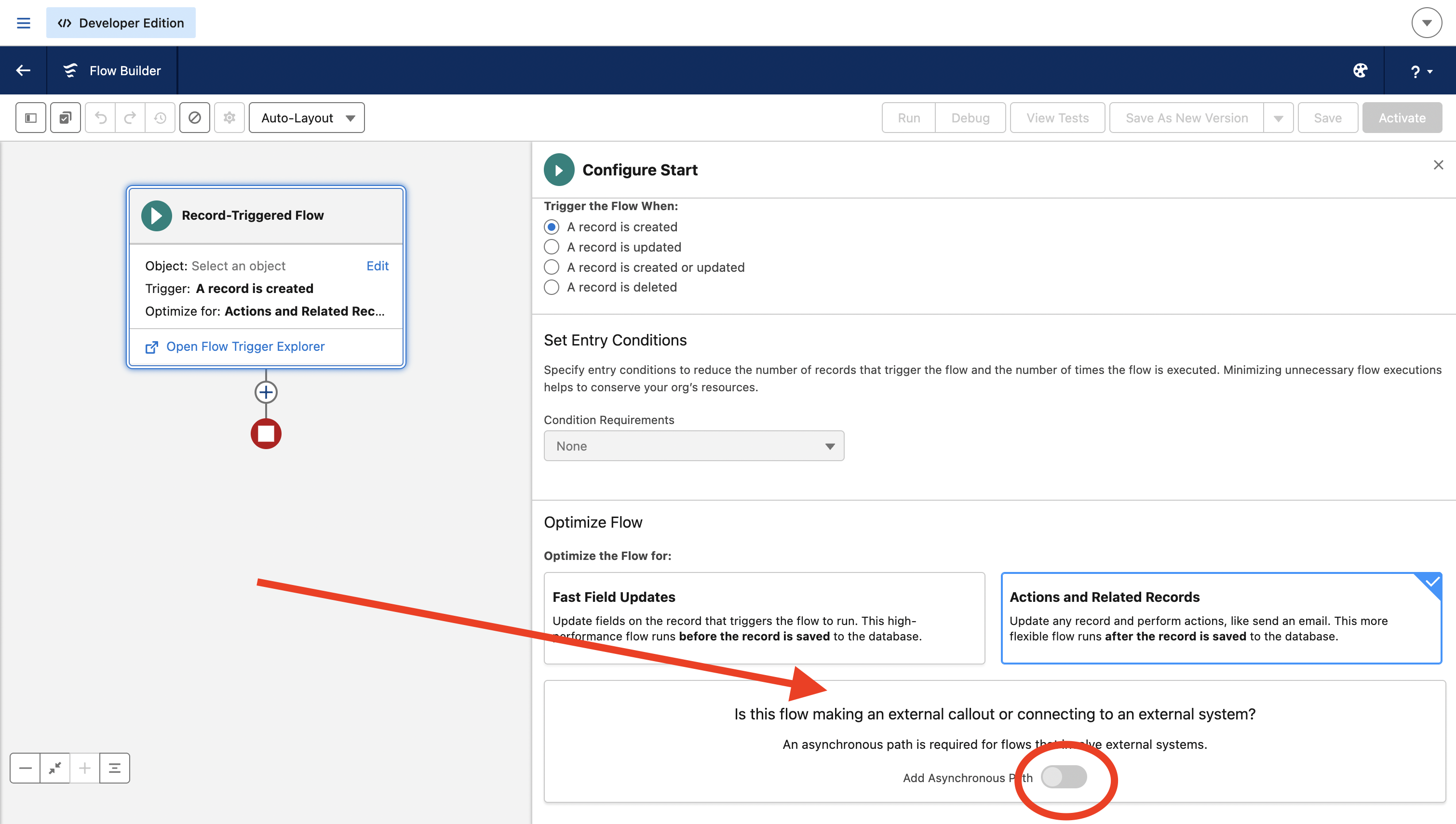1456x824 pixels.
Task: Click Edit next to Object
Action: pos(377,266)
